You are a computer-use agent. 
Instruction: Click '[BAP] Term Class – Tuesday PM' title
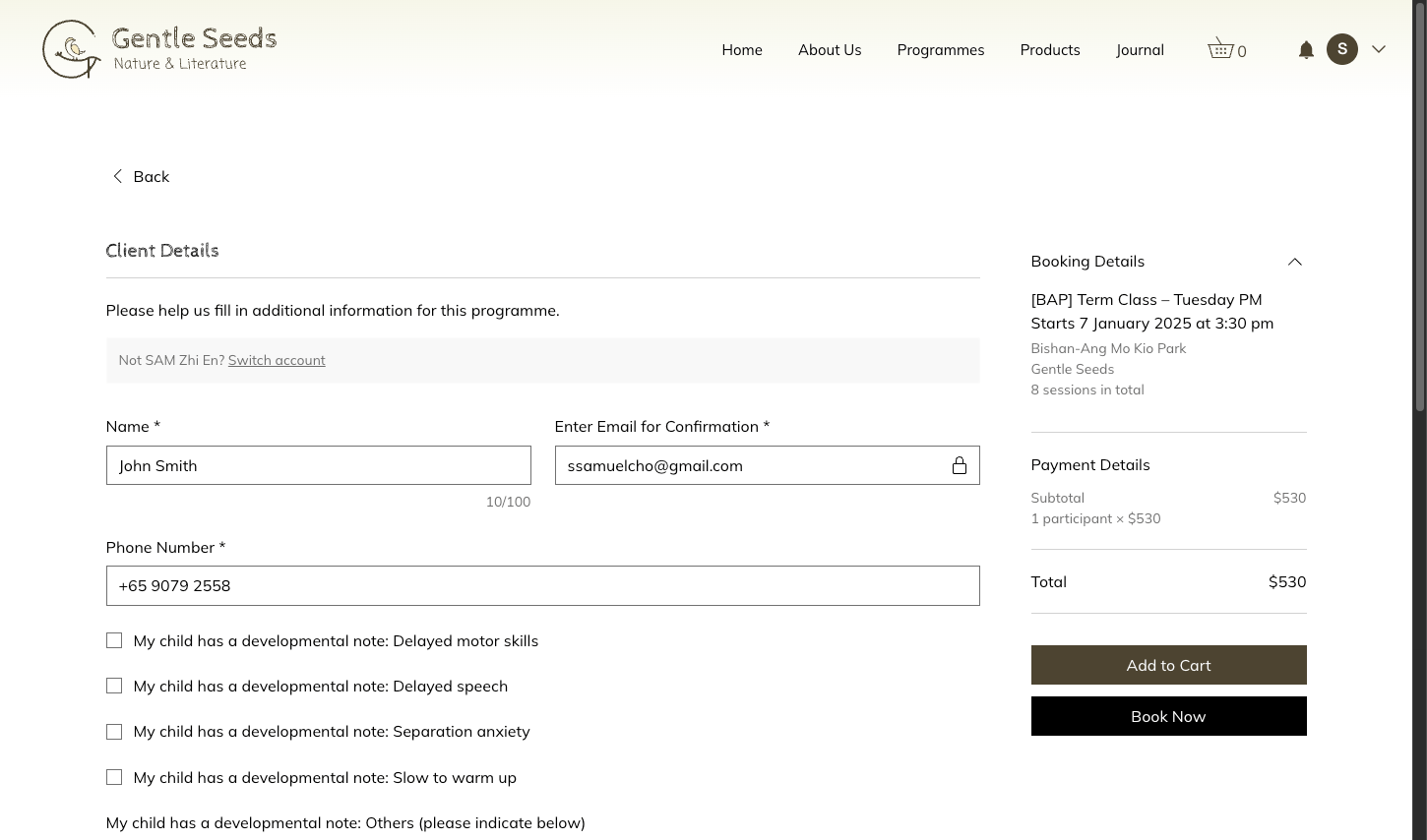(1147, 299)
